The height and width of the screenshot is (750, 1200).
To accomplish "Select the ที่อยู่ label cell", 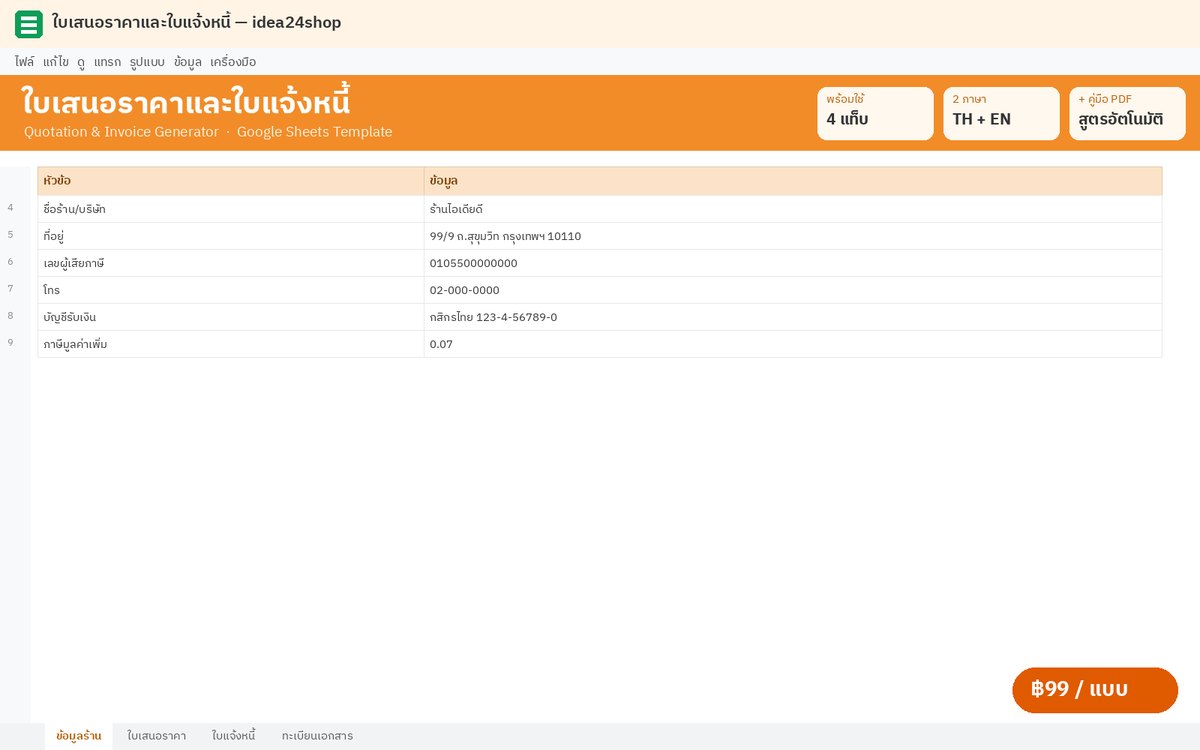I will [x=231, y=236].
